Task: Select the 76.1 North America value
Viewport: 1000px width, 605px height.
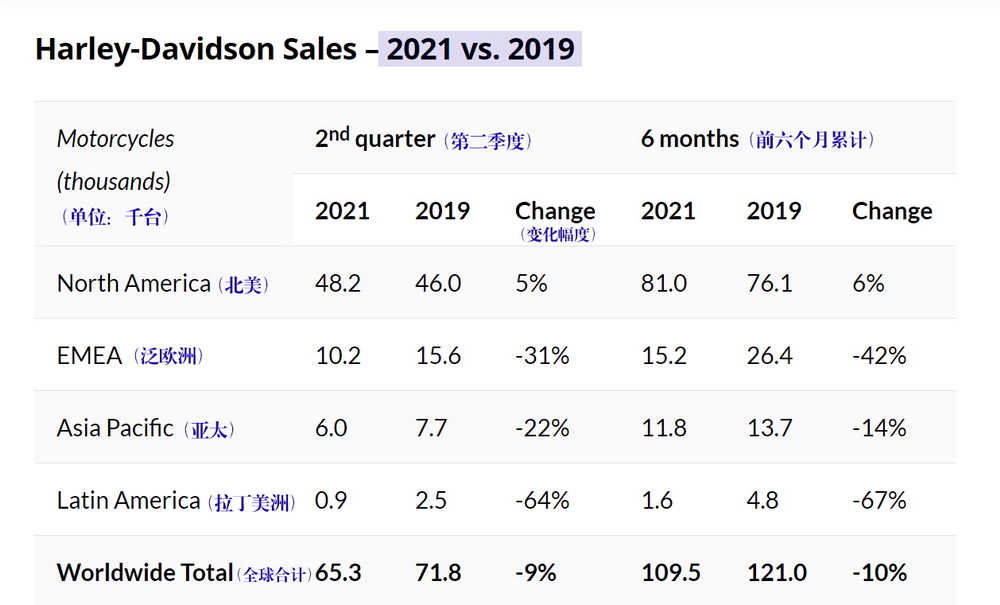Action: (x=769, y=284)
